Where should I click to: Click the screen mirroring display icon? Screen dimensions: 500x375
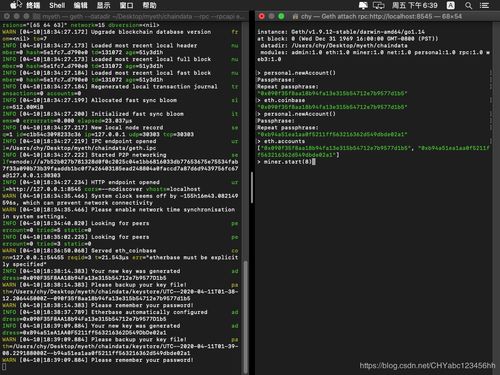click(x=379, y=5)
